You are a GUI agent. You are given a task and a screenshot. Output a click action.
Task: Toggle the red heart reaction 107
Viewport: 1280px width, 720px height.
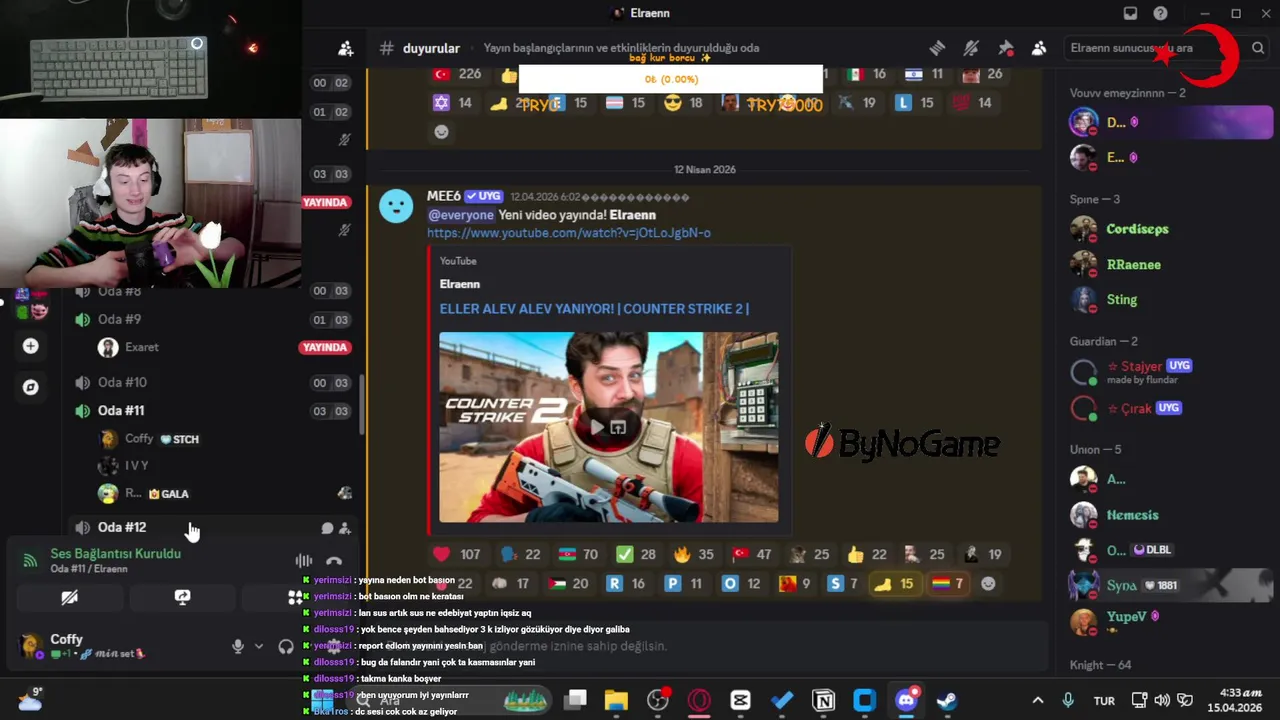click(456, 554)
